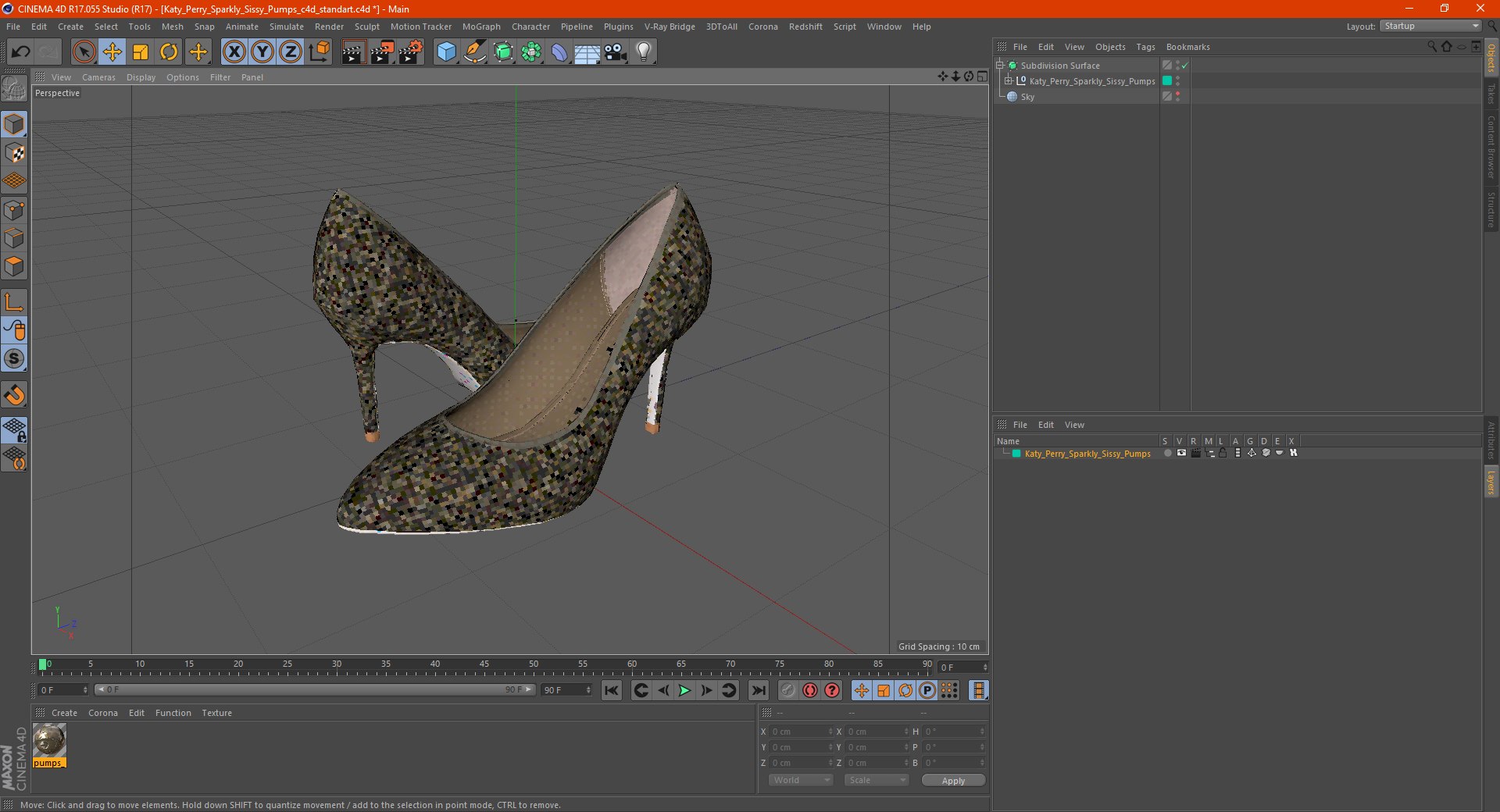1500x812 pixels.
Task: Toggle layer View visibility icon
Action: (x=1181, y=454)
